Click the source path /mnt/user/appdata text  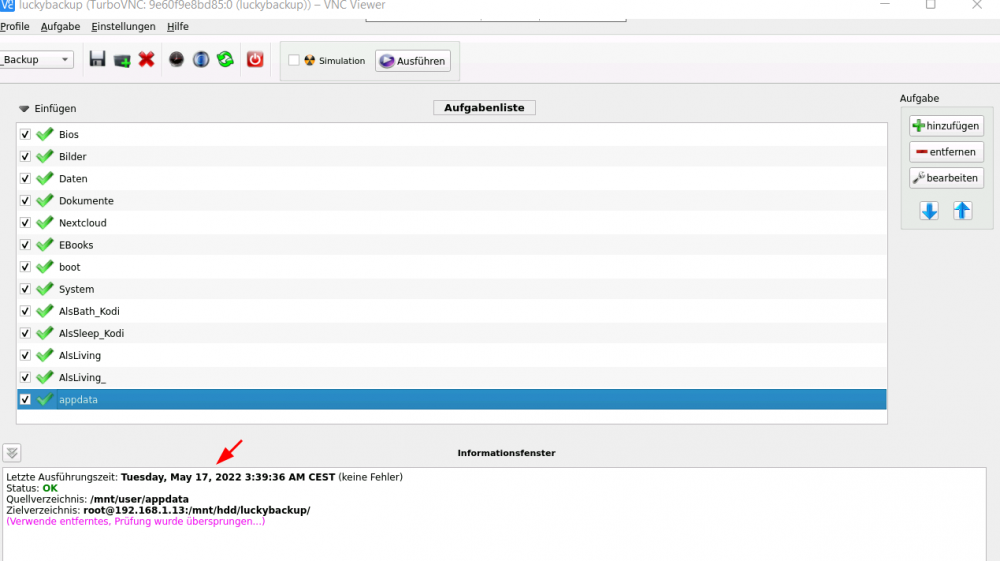point(139,499)
